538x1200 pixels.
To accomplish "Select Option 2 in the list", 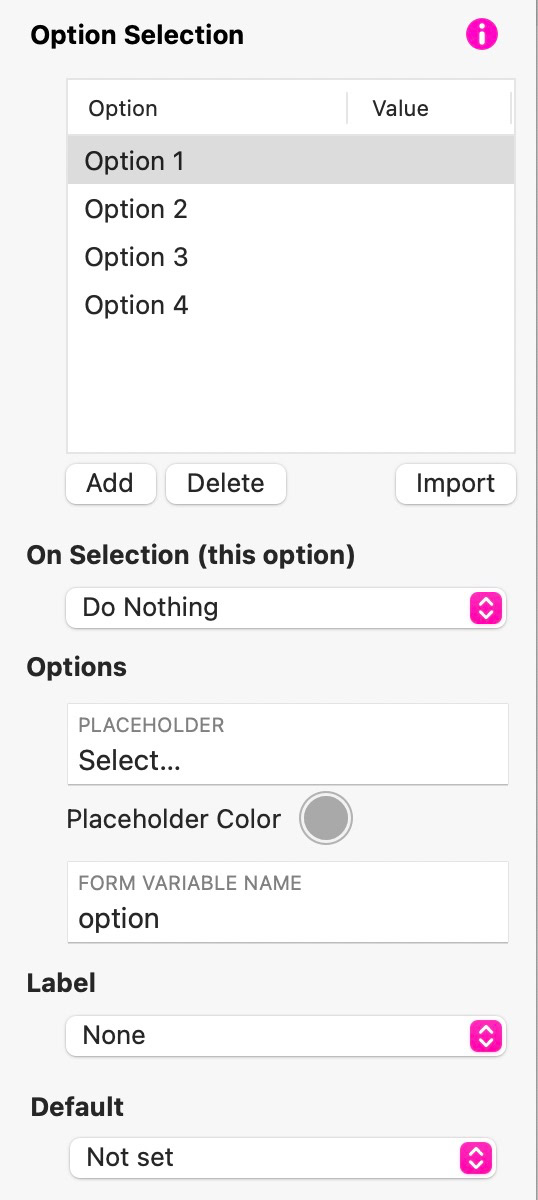I will coord(291,209).
